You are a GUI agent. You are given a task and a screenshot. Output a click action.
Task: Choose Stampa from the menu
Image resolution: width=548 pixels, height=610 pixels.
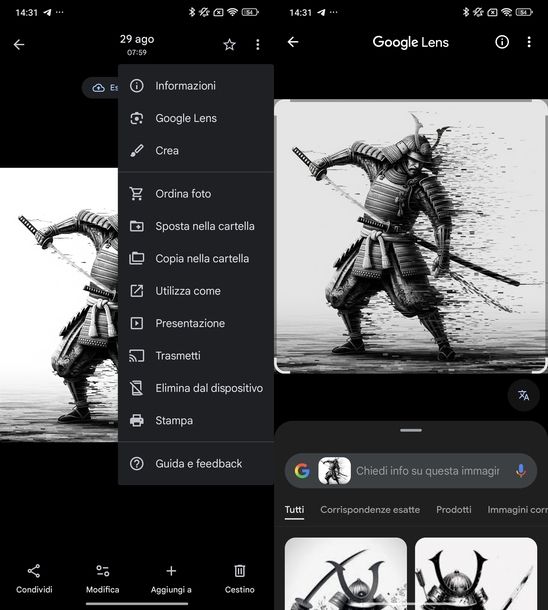(196, 421)
